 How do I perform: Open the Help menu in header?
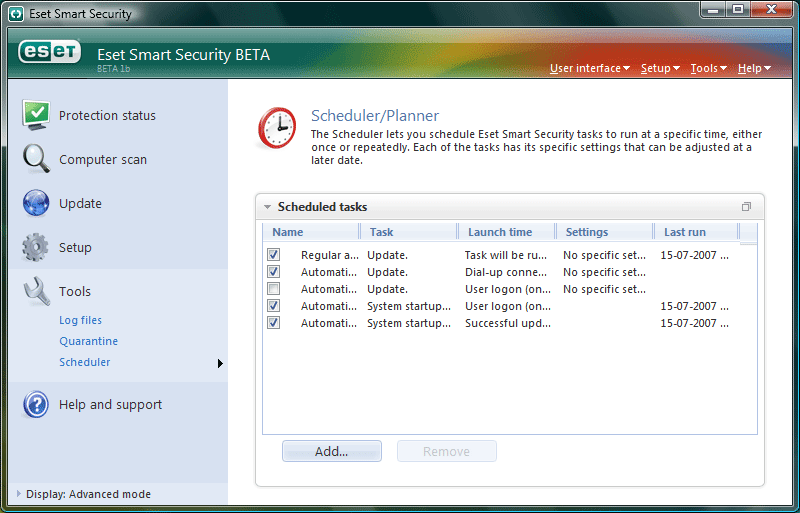[754, 68]
